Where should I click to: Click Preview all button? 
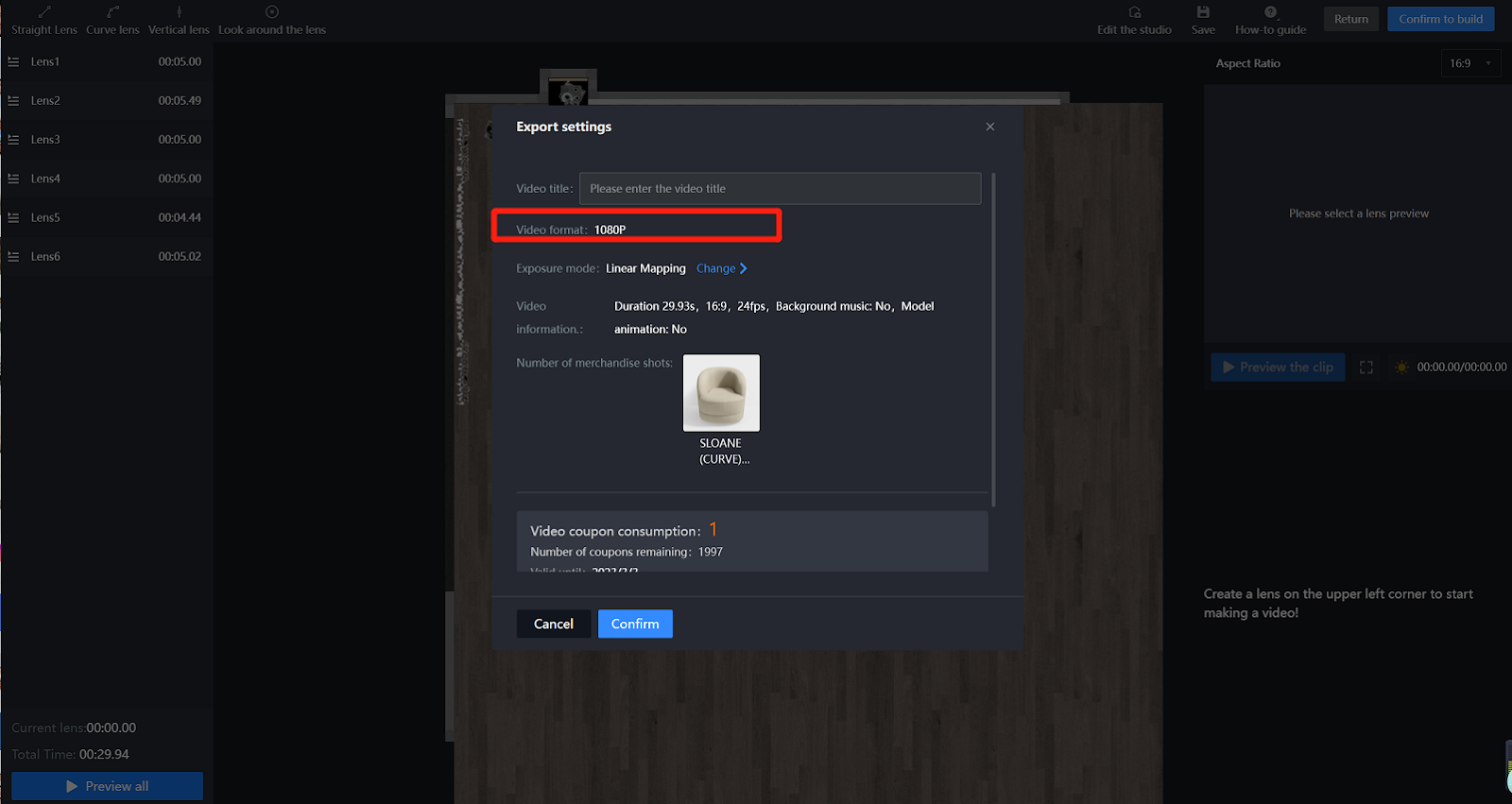pos(107,786)
